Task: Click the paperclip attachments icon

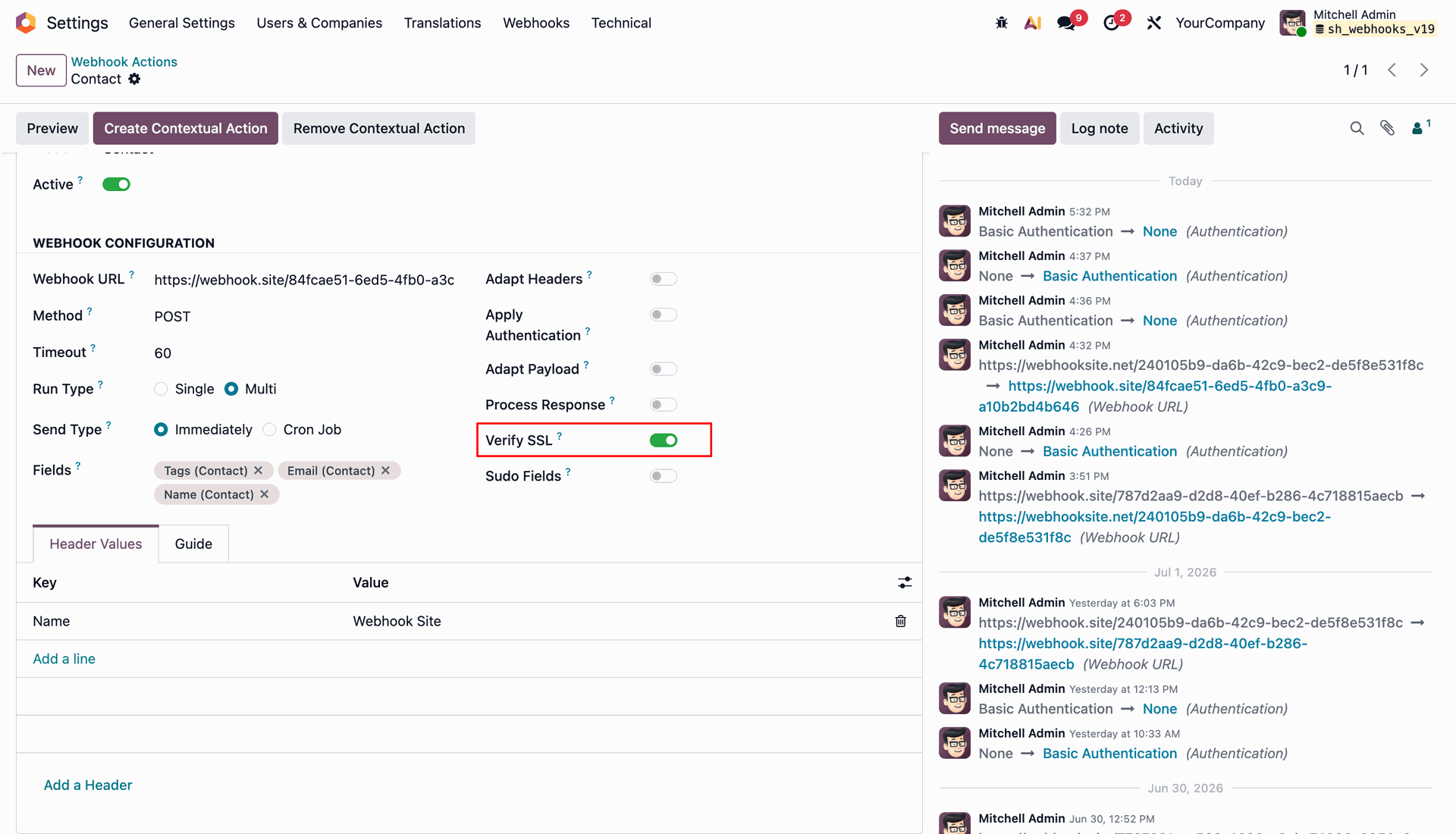Action: [x=1387, y=128]
